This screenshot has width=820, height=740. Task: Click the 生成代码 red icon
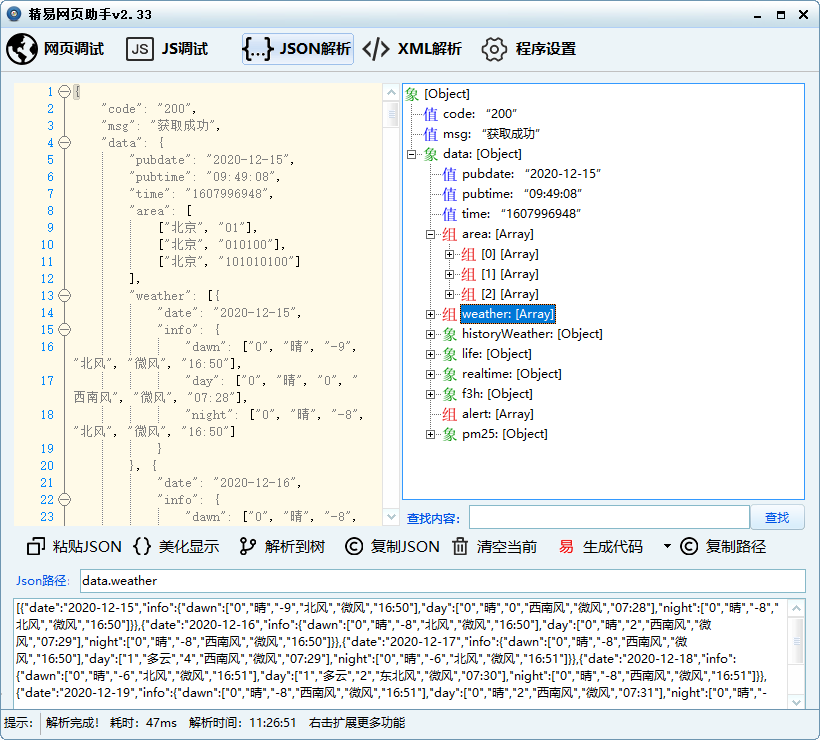pos(566,546)
